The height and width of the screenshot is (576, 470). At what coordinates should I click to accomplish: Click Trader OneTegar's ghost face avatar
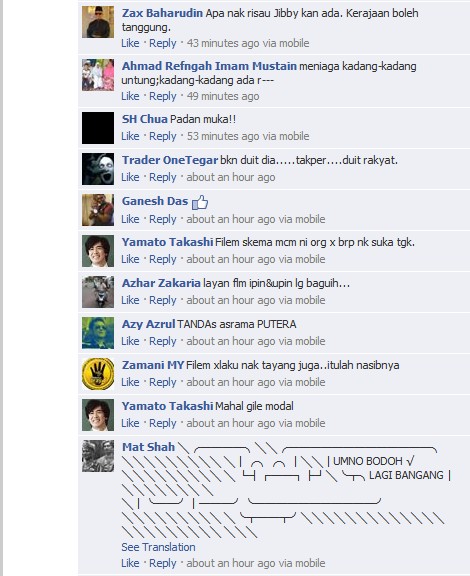(98, 169)
